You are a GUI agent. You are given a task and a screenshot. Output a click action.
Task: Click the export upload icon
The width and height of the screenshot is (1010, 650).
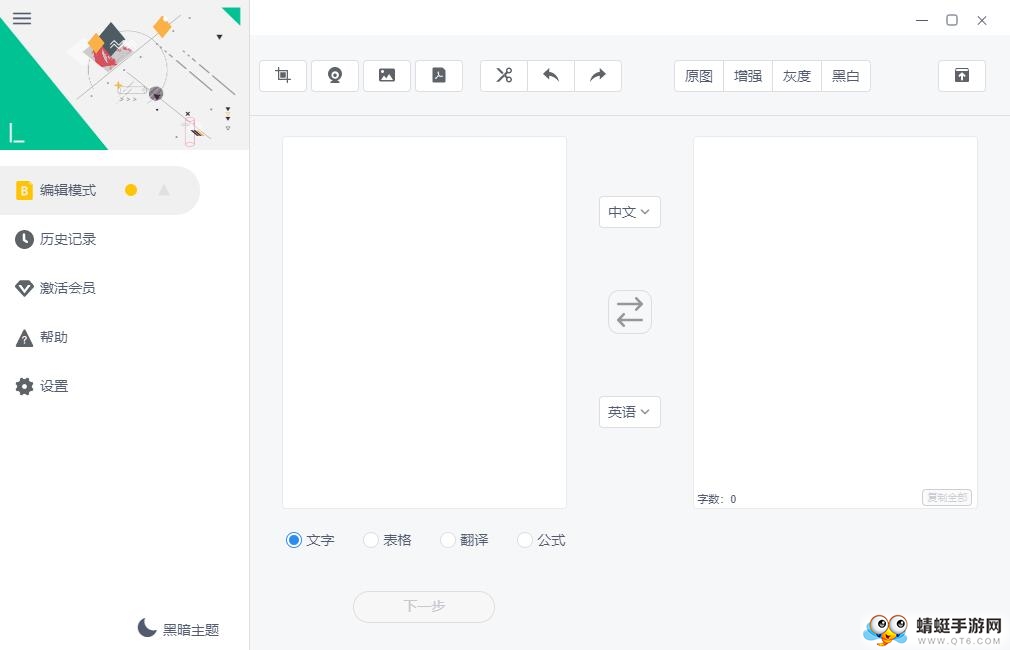tap(962, 75)
